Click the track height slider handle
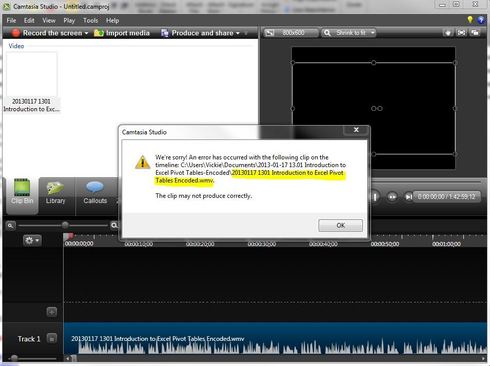The width and height of the screenshot is (490, 366). pyautogui.click(x=14, y=358)
